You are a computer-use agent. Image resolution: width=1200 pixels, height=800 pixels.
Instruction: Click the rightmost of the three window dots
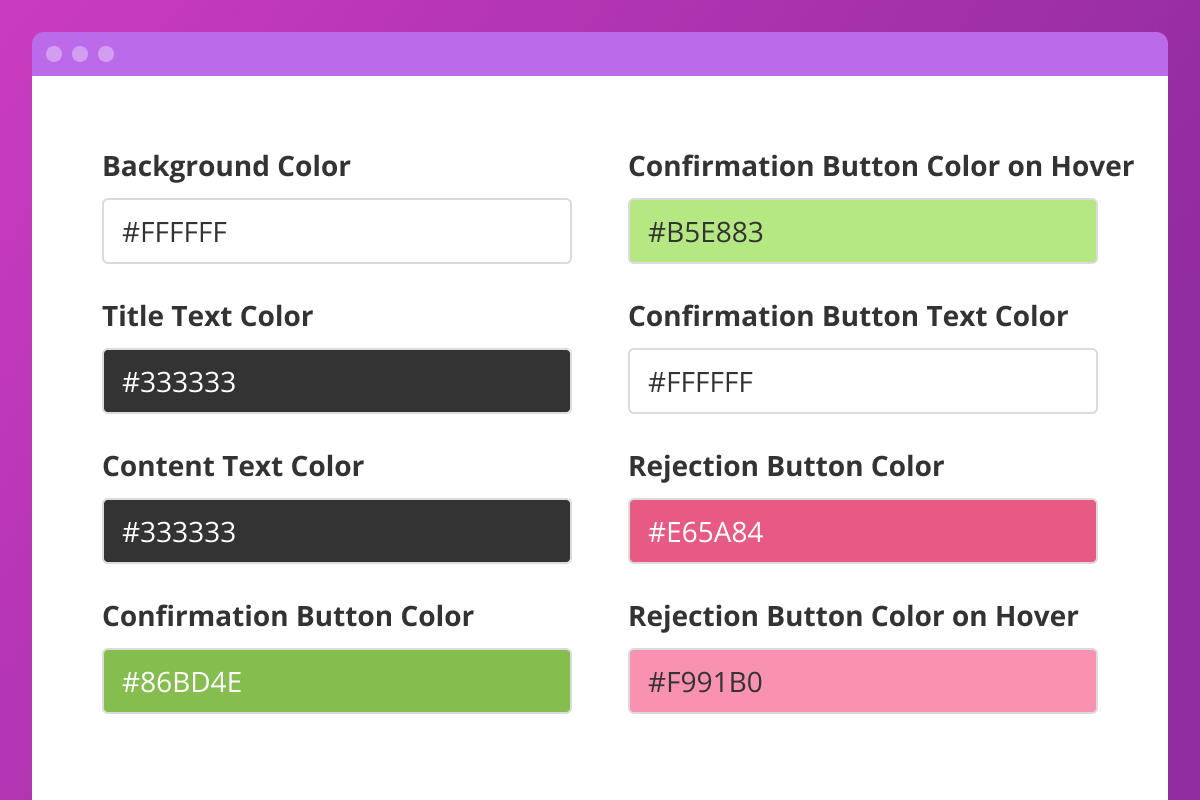106,54
